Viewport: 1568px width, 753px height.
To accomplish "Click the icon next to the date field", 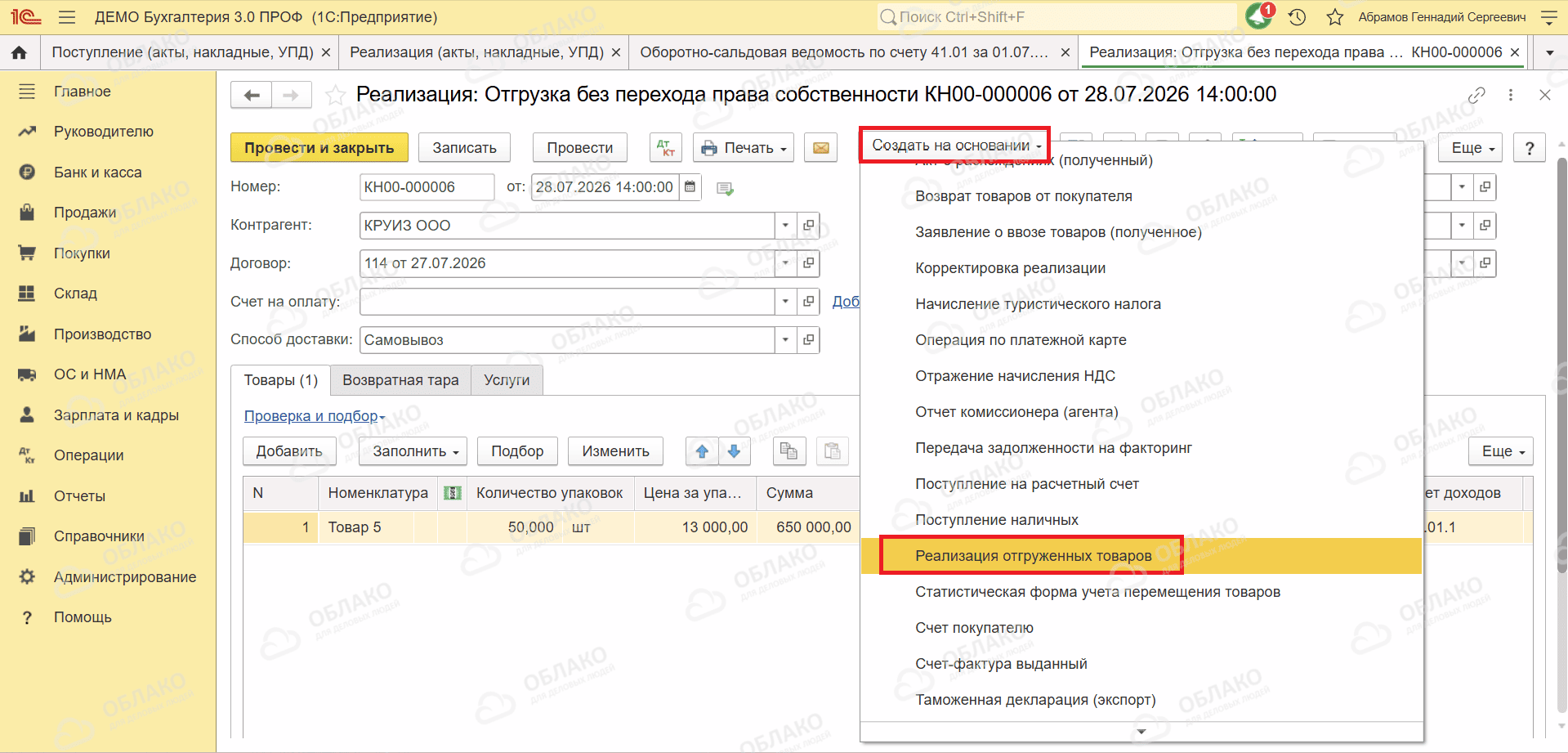I will click(725, 188).
